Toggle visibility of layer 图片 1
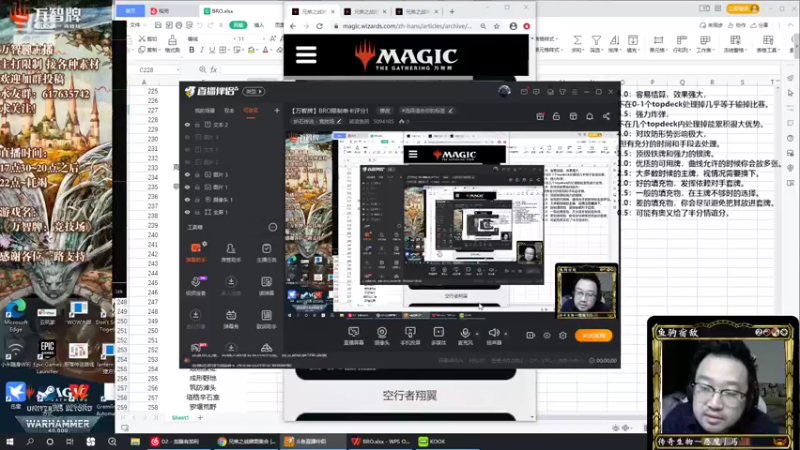This screenshot has width=800, height=450. click(188, 187)
